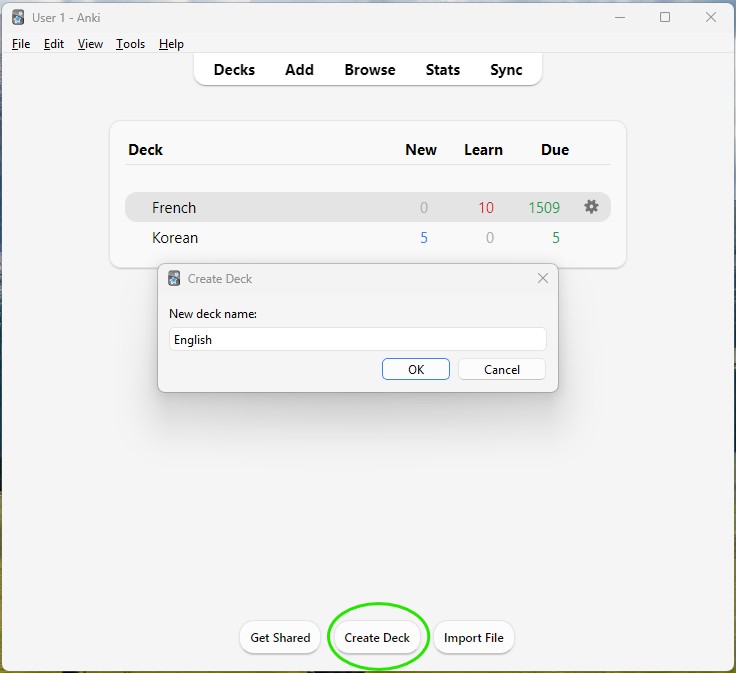The height and width of the screenshot is (673, 736).
Task: Click French due count 1509
Action: pos(544,207)
